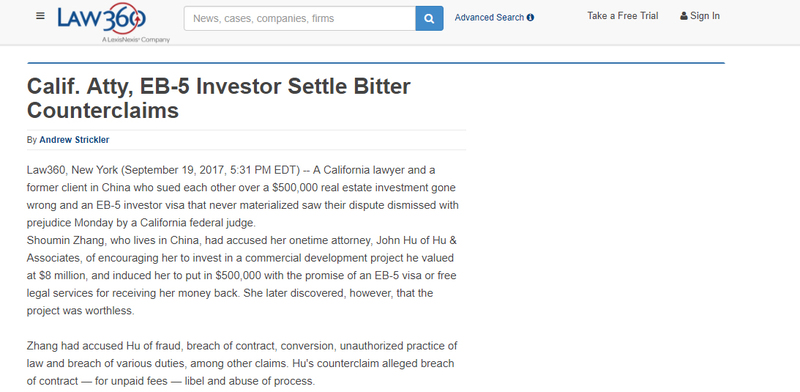Viewport: 800px width, 392px height.
Task: Click the paragraph beginning 'Zhang had accused Hu'
Action: (242, 363)
